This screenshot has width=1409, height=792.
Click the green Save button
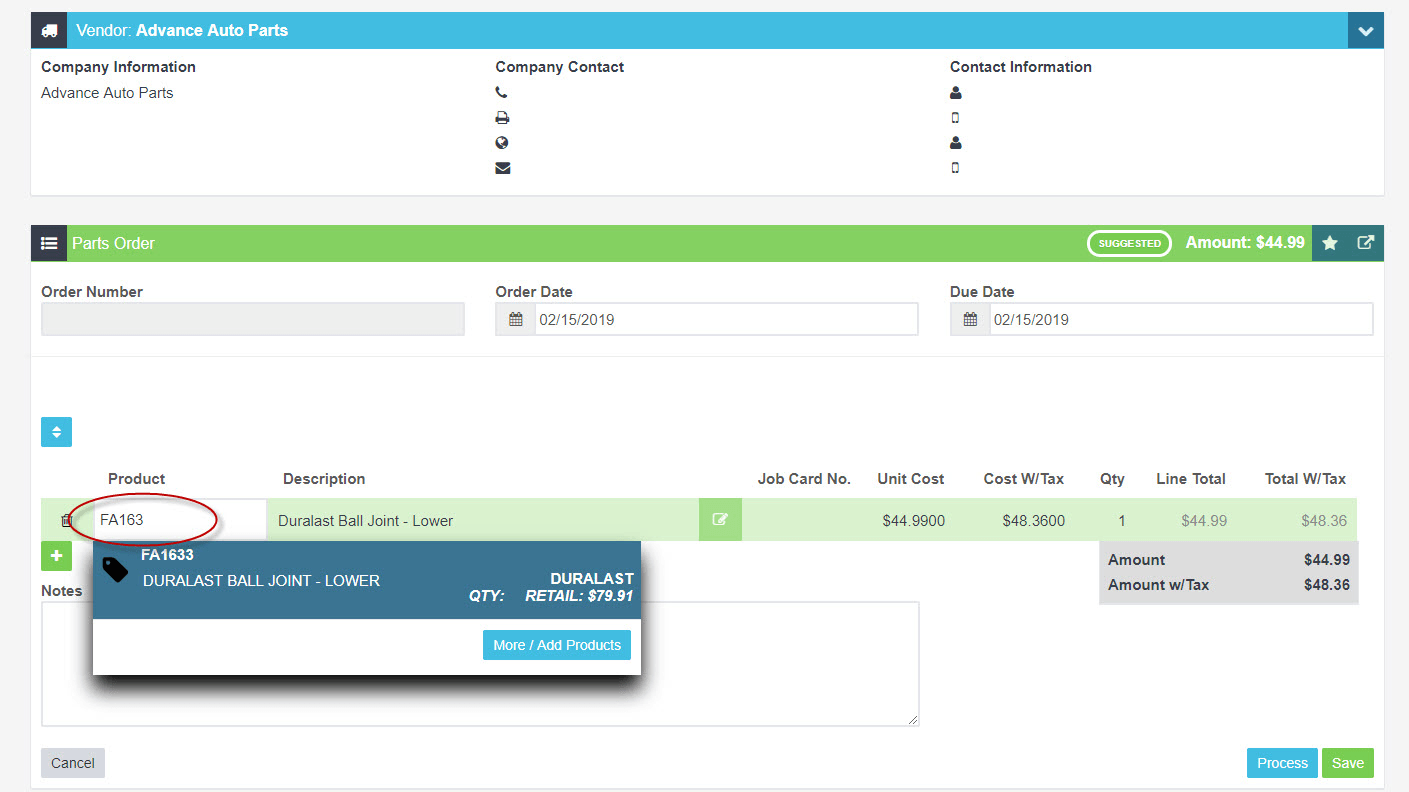[x=1348, y=763]
